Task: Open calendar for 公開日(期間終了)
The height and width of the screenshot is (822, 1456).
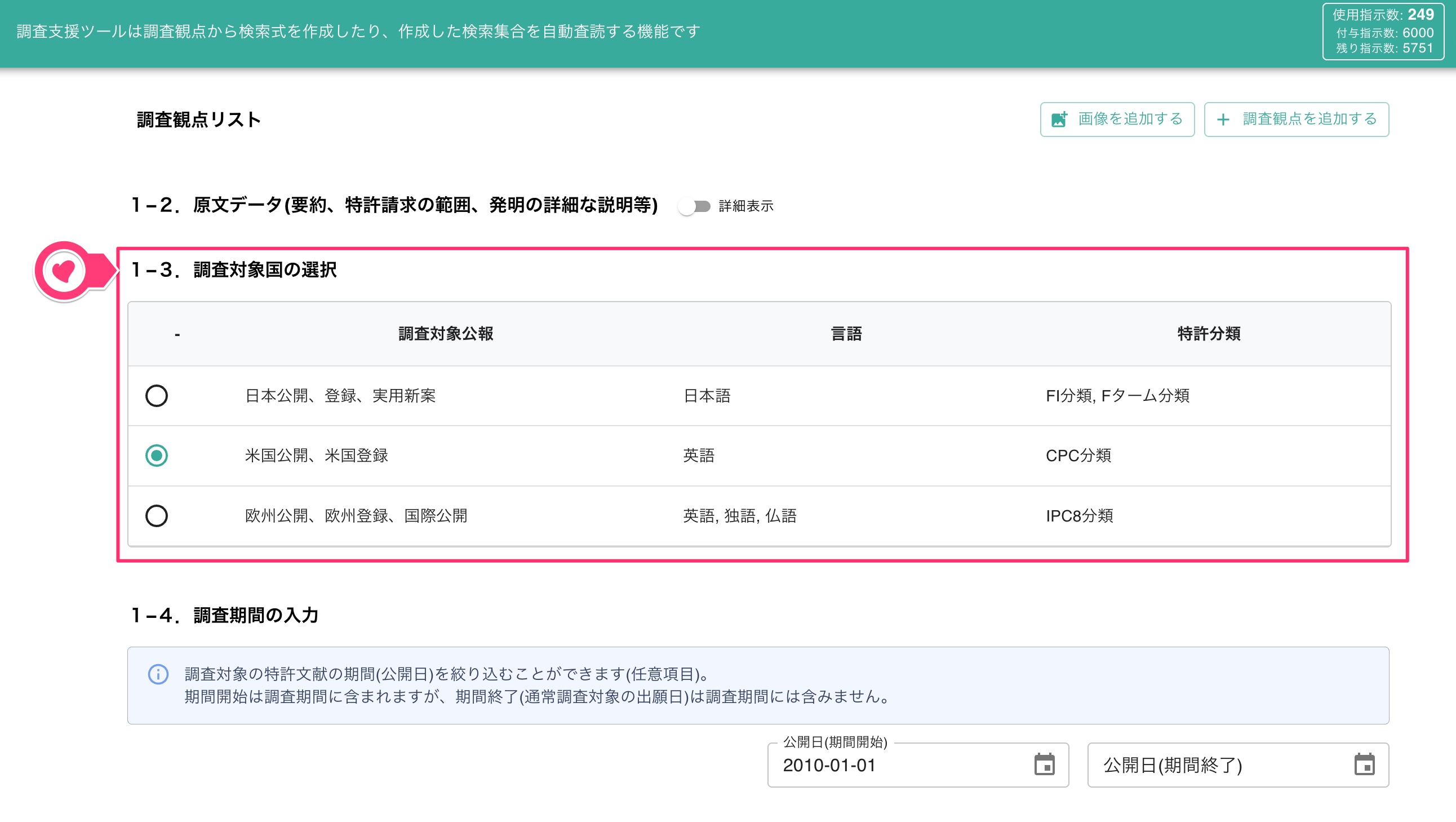Action: [1364, 765]
